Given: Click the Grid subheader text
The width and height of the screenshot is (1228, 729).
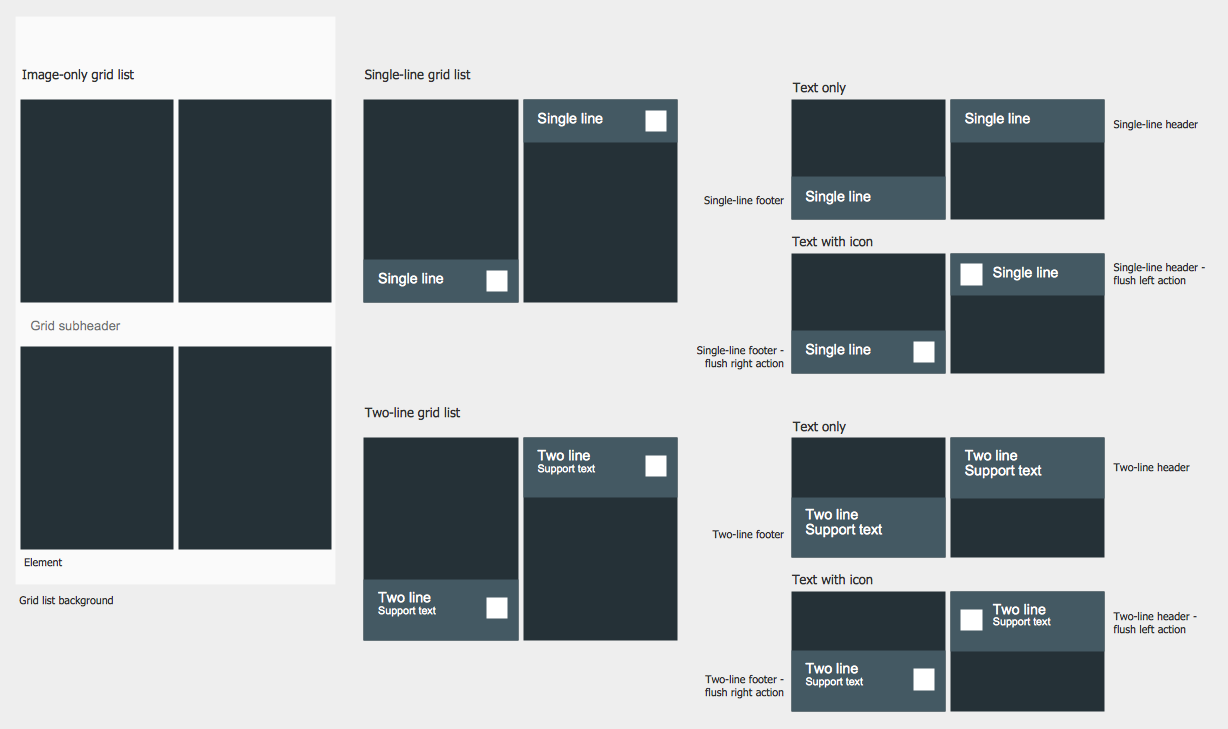Looking at the screenshot, I should pos(75,326).
